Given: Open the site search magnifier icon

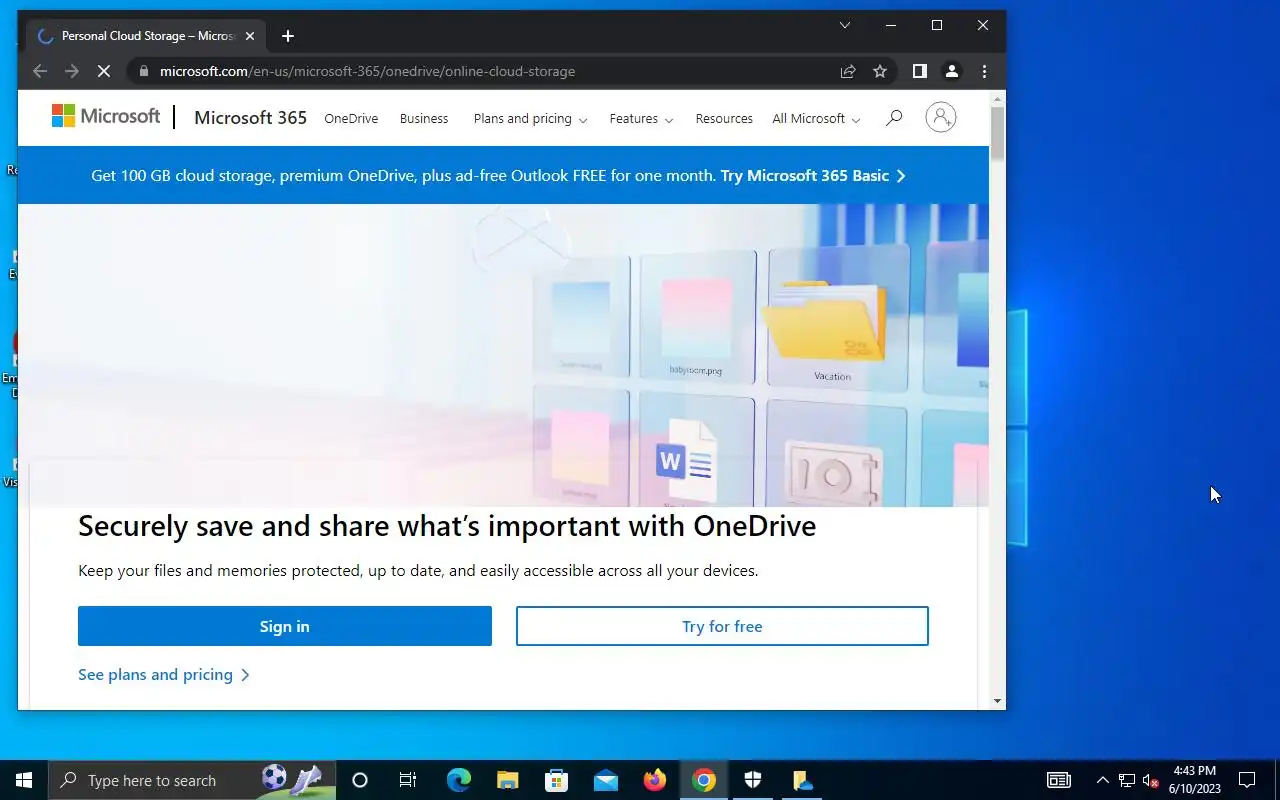Looking at the screenshot, I should pyautogui.click(x=894, y=118).
